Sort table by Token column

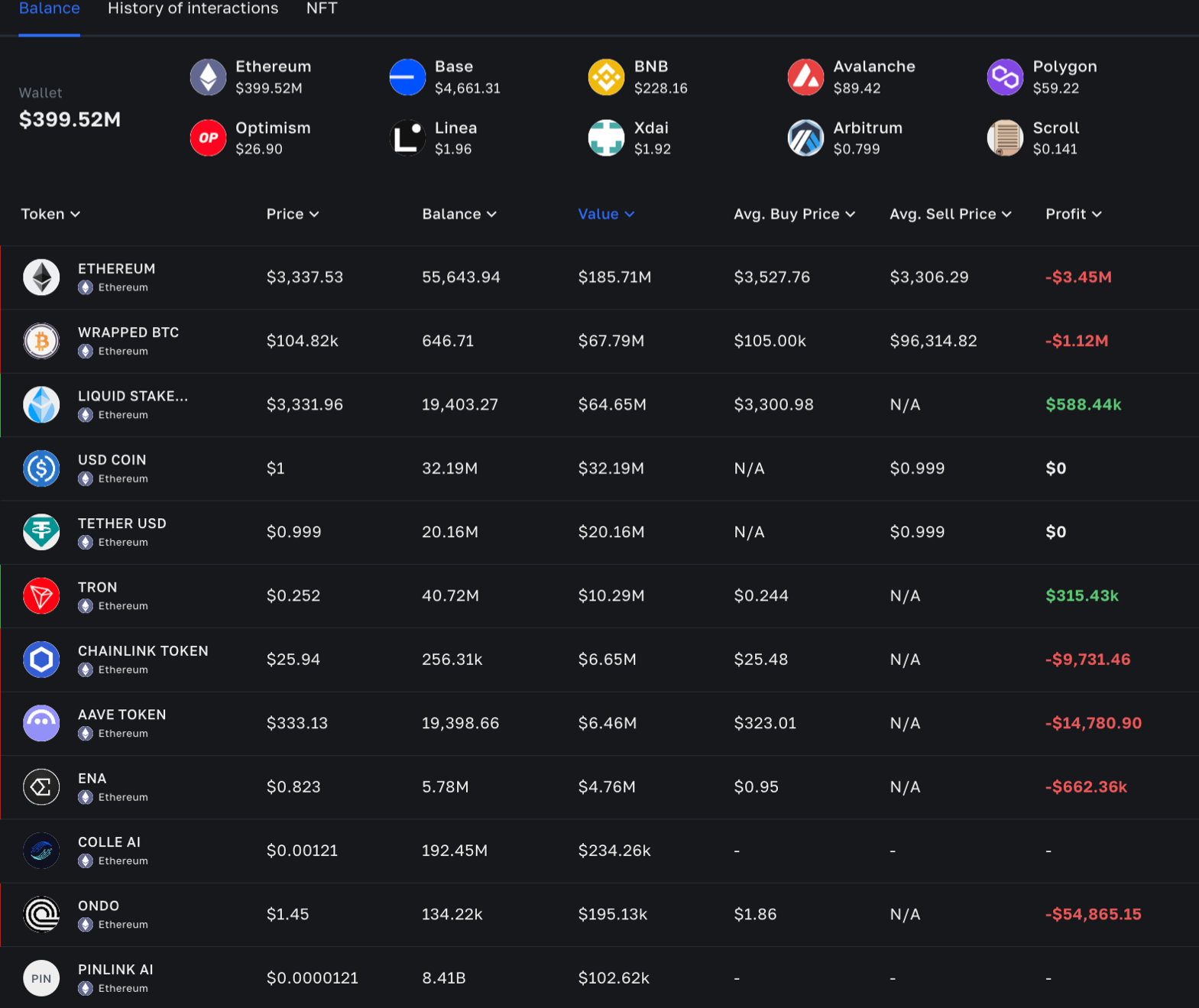[50, 214]
